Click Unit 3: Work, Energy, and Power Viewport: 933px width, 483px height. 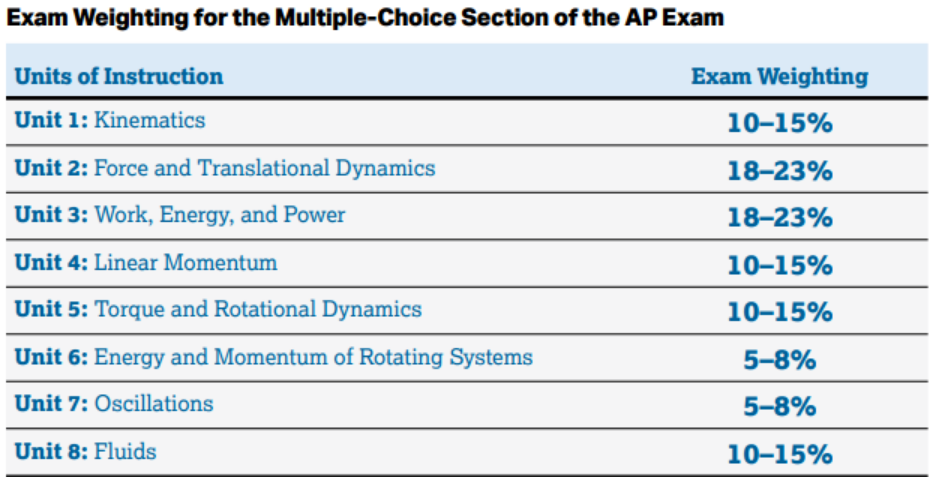coord(180,215)
